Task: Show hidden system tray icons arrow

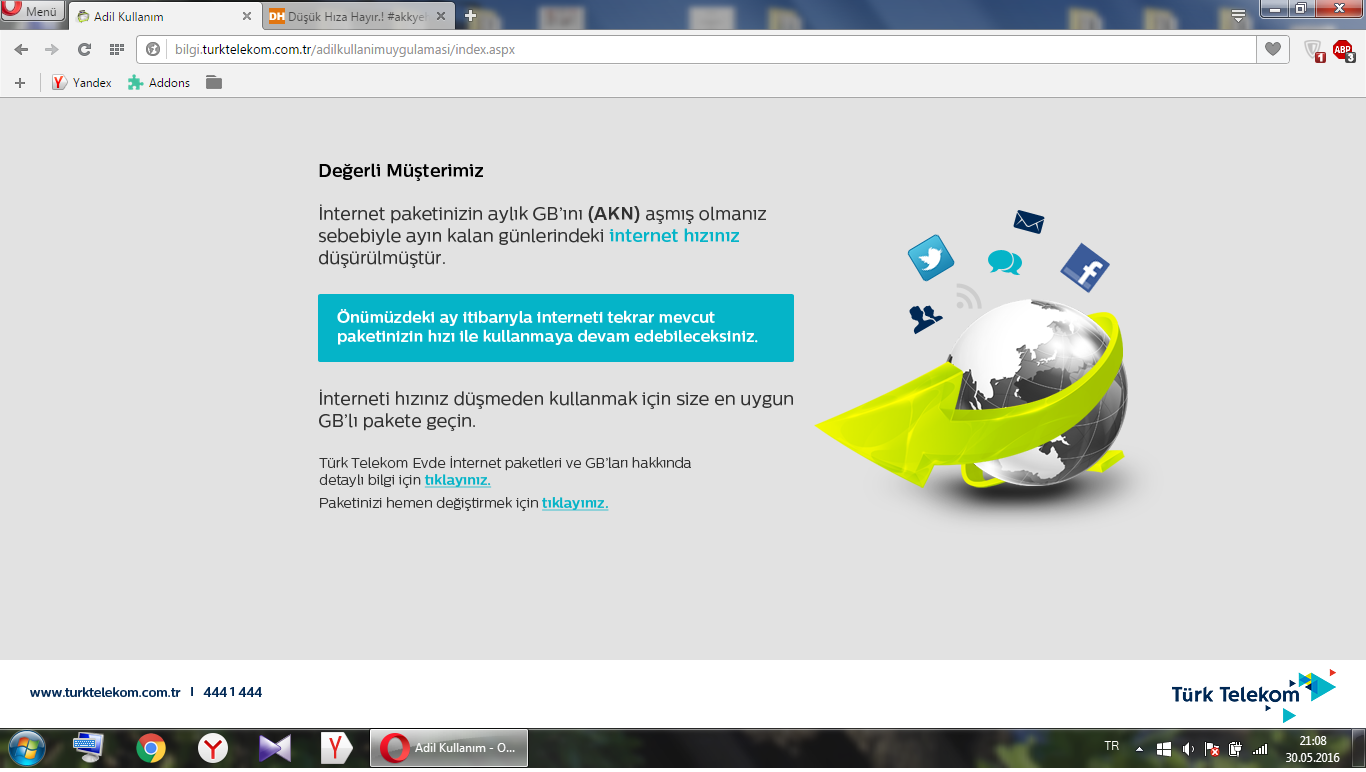Action: (1139, 748)
